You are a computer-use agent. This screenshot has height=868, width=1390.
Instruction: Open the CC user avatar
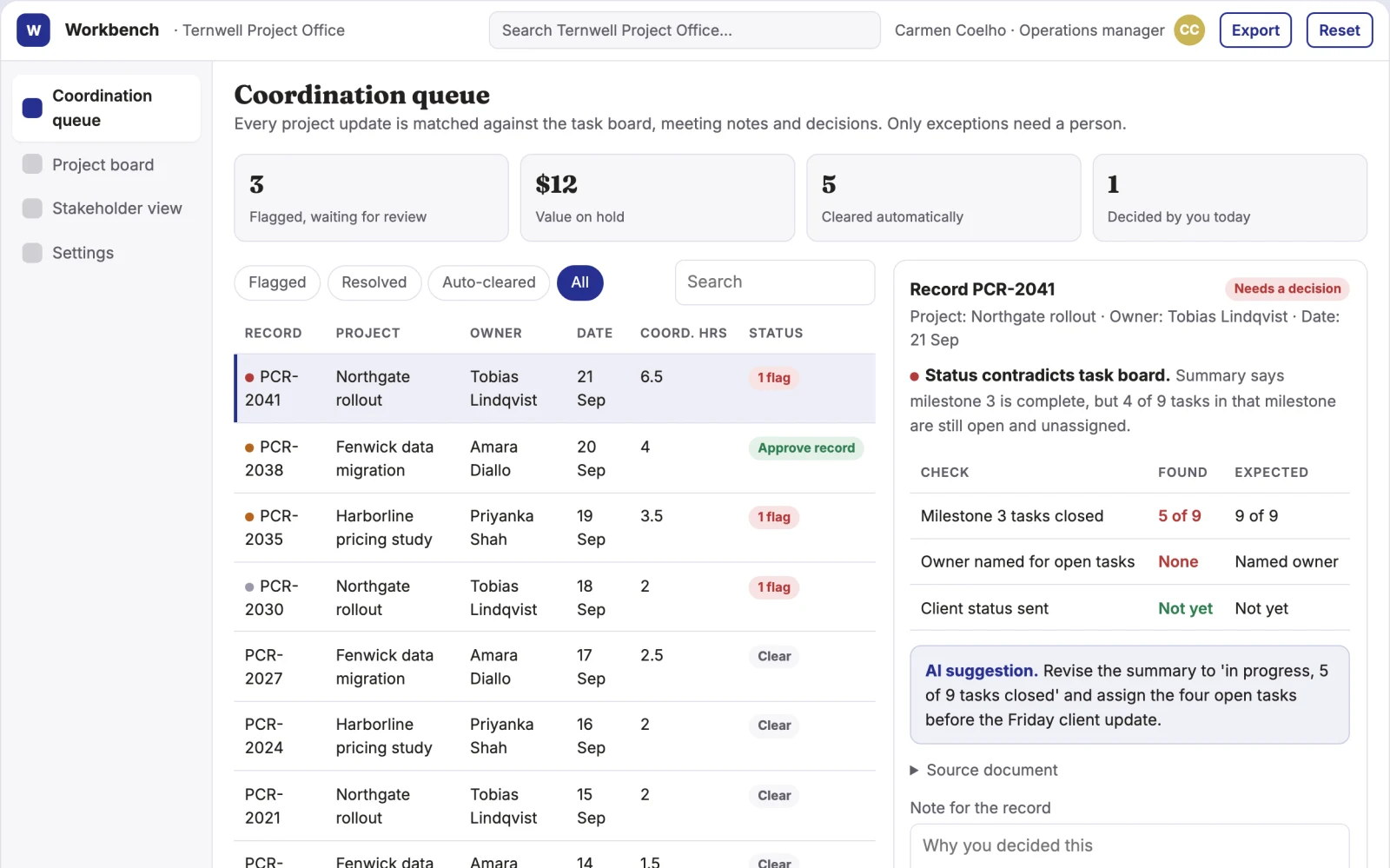pyautogui.click(x=1189, y=30)
